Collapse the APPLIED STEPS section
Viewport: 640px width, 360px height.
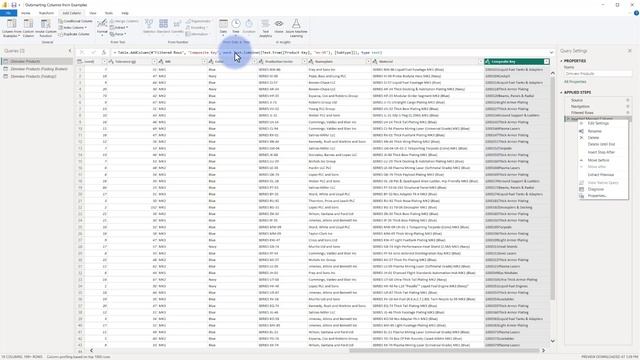tap(561, 93)
